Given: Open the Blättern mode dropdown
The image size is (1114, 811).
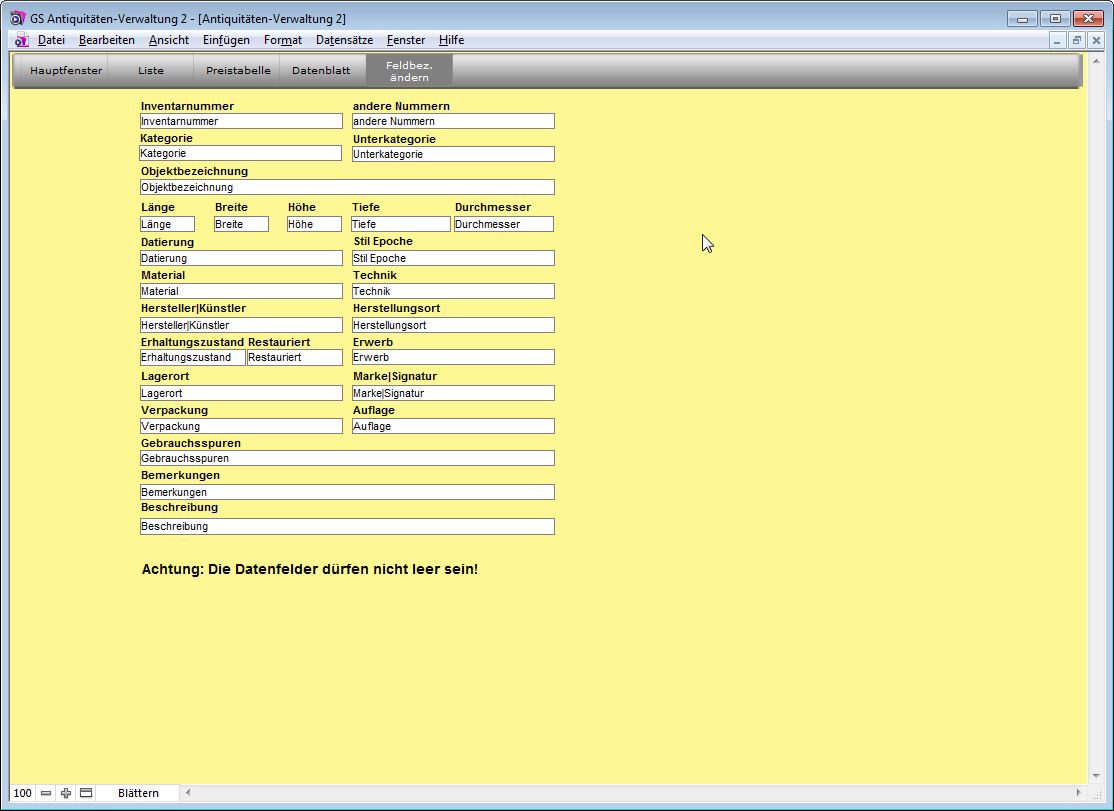Looking at the screenshot, I should pyautogui.click(x=138, y=793).
